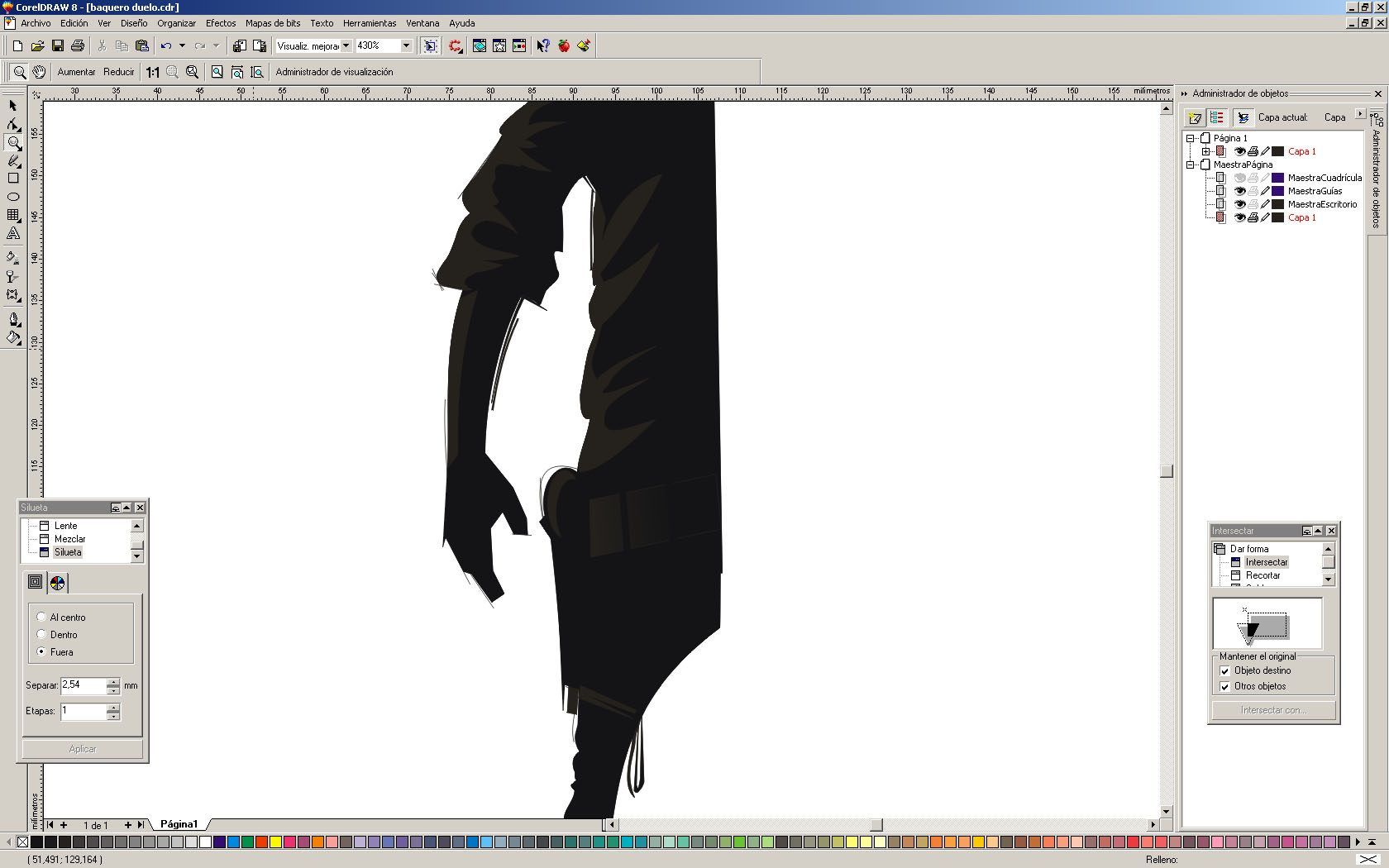Hide the MaestraGuías layer via eye icon
Image resolution: width=1389 pixels, height=868 pixels.
point(1239,191)
